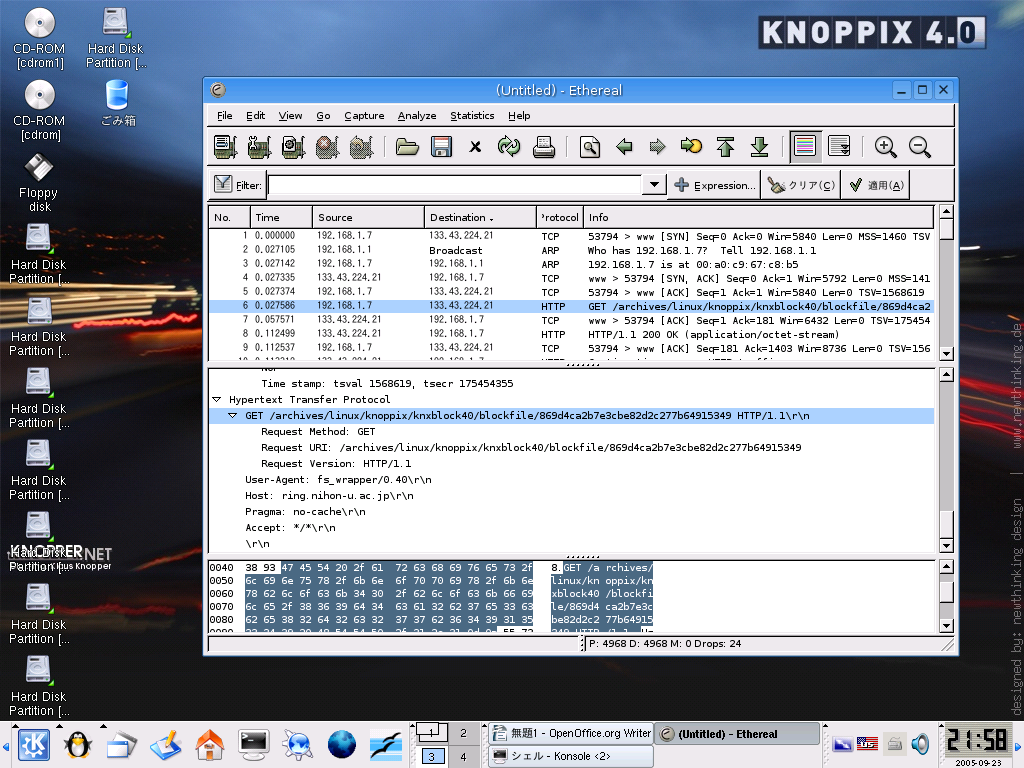The height and width of the screenshot is (768, 1024).
Task: Click the Filter button
Action: coord(238,185)
